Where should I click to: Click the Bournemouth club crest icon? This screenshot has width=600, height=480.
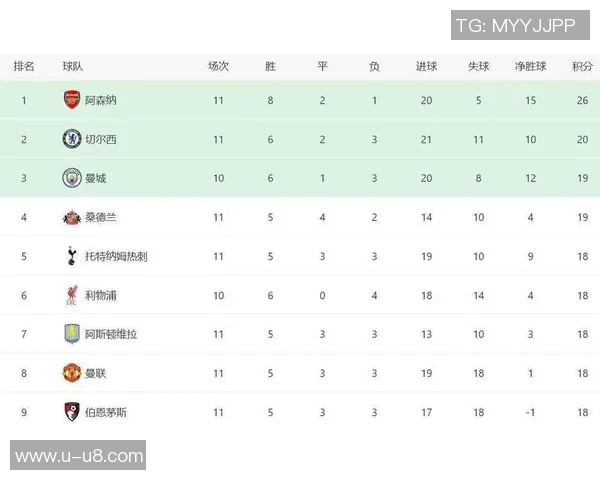click(72, 412)
